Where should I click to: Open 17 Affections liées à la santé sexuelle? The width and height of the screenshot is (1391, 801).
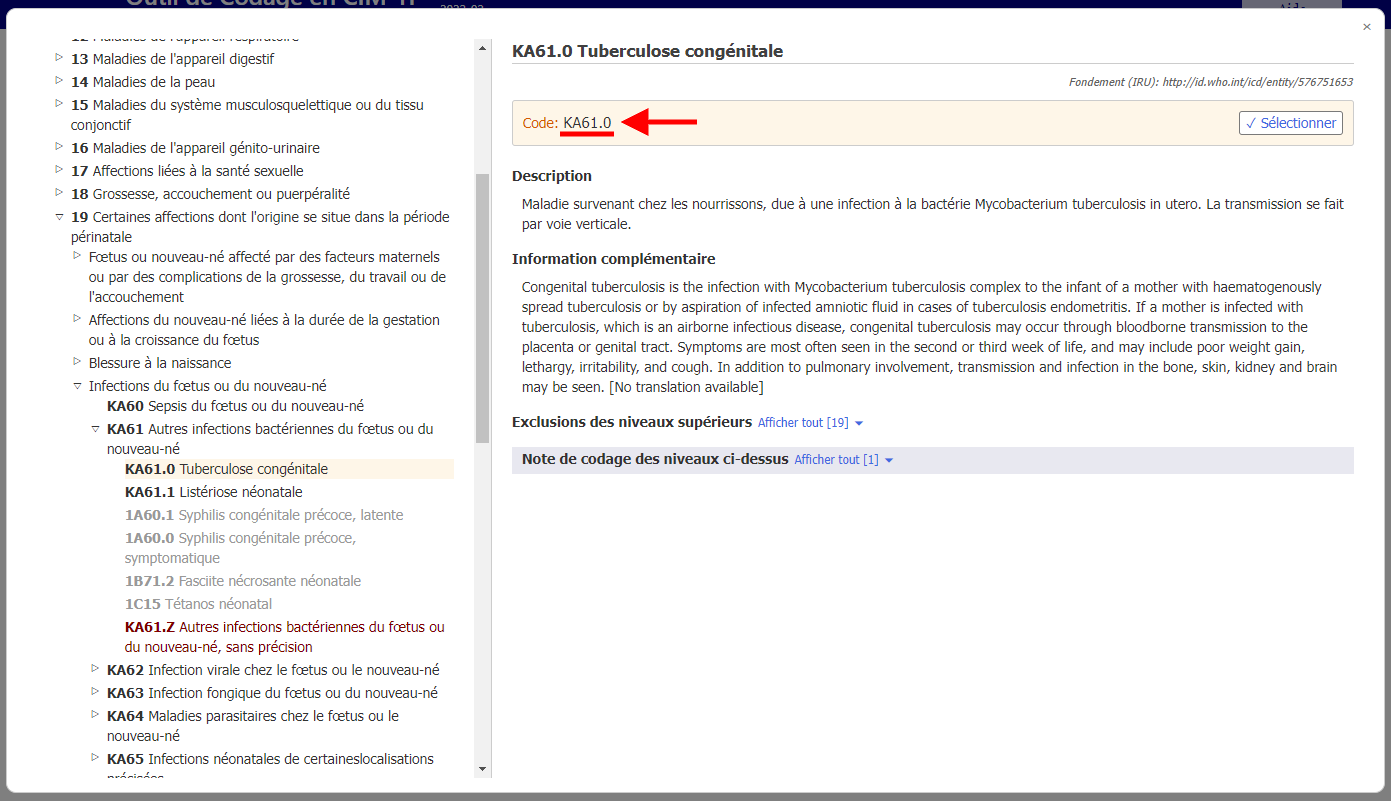point(187,171)
